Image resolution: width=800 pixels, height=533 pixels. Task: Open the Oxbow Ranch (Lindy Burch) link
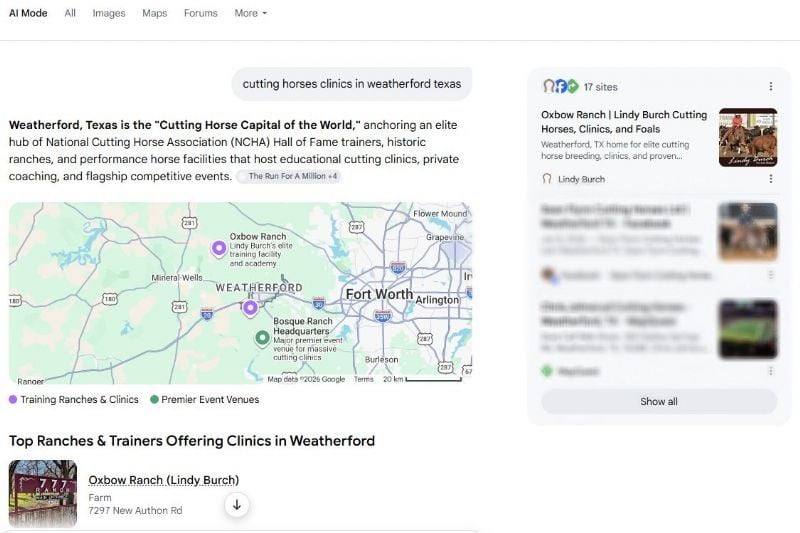(x=164, y=480)
